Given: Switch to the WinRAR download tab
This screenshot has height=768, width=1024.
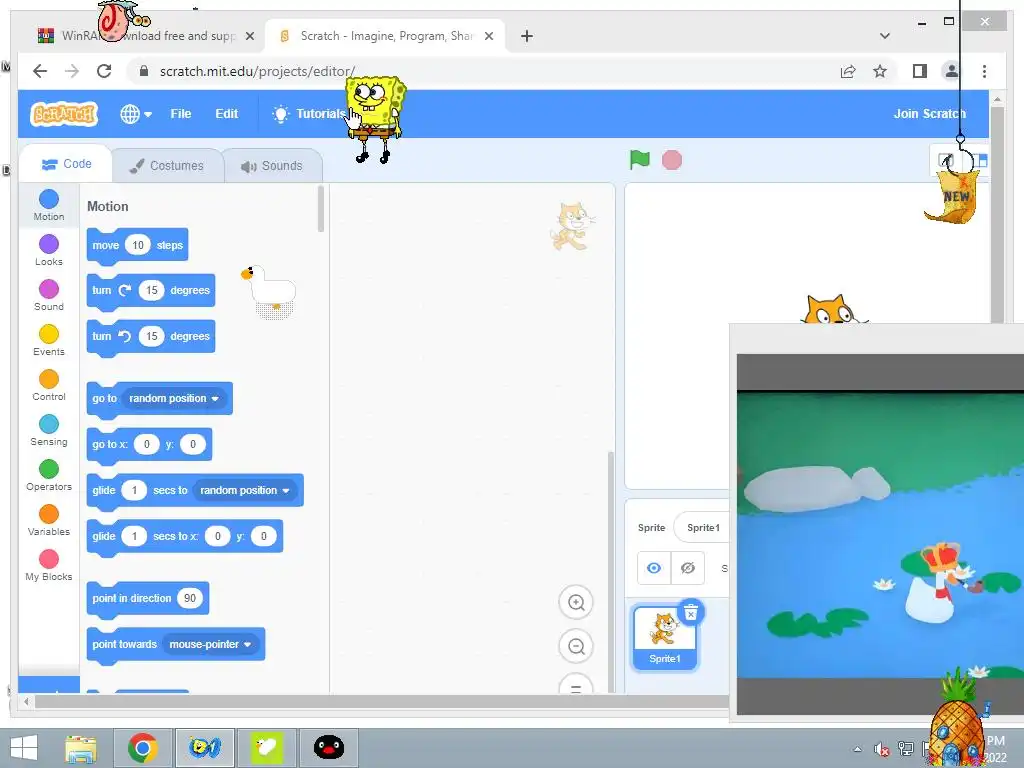Looking at the screenshot, I should [146, 36].
